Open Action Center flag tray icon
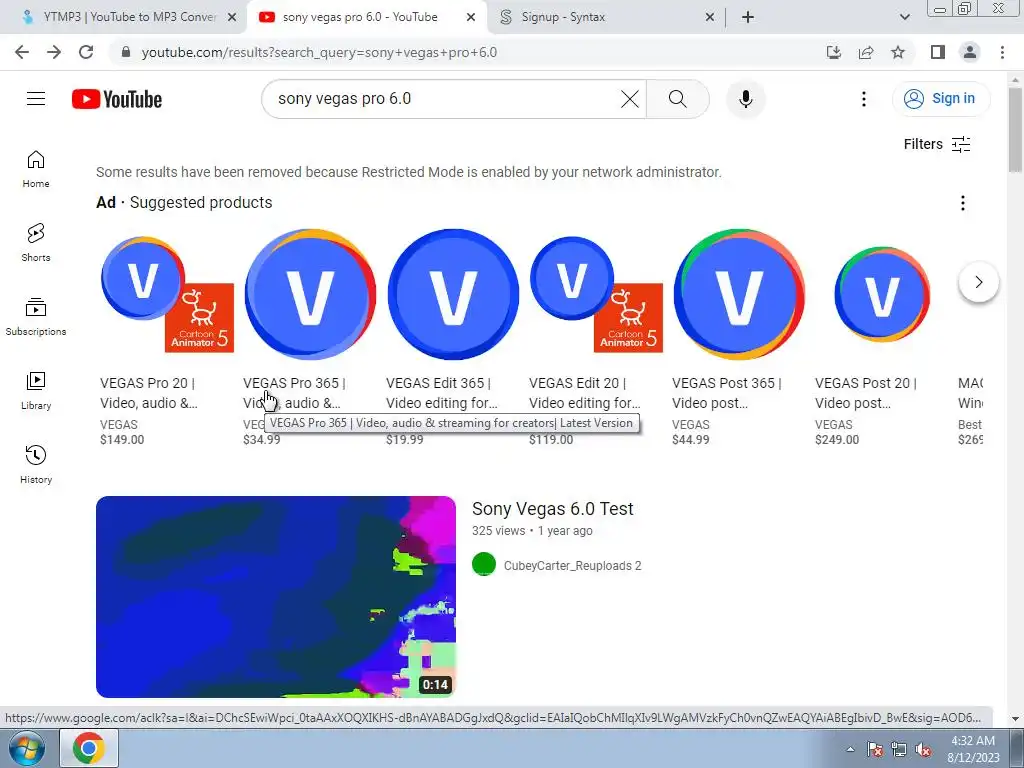 875,750
